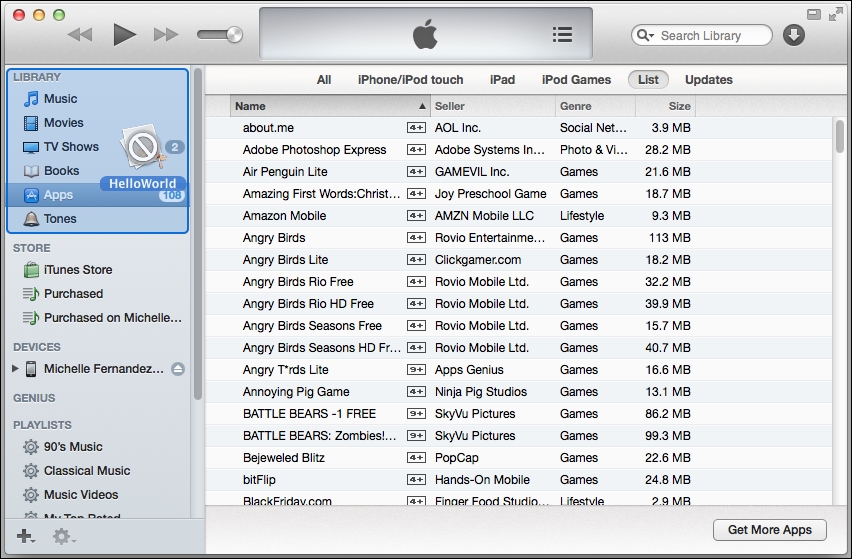Select the bitFlip app row
The image size is (852, 559).
(518, 480)
